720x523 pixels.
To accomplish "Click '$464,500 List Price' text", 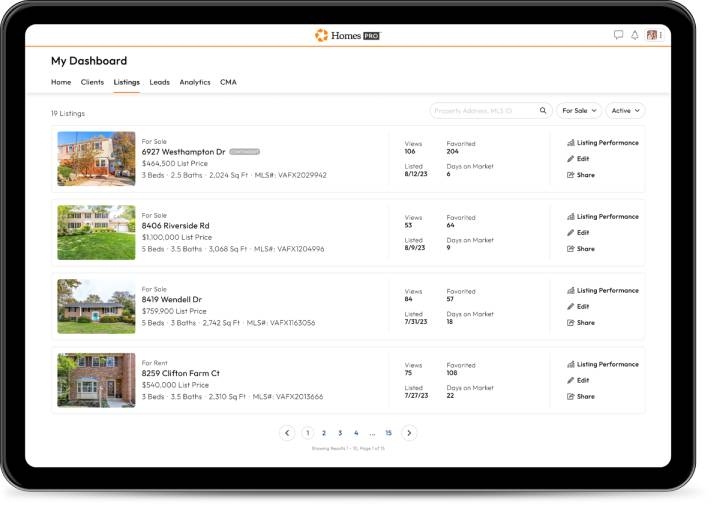I will 174,163.
